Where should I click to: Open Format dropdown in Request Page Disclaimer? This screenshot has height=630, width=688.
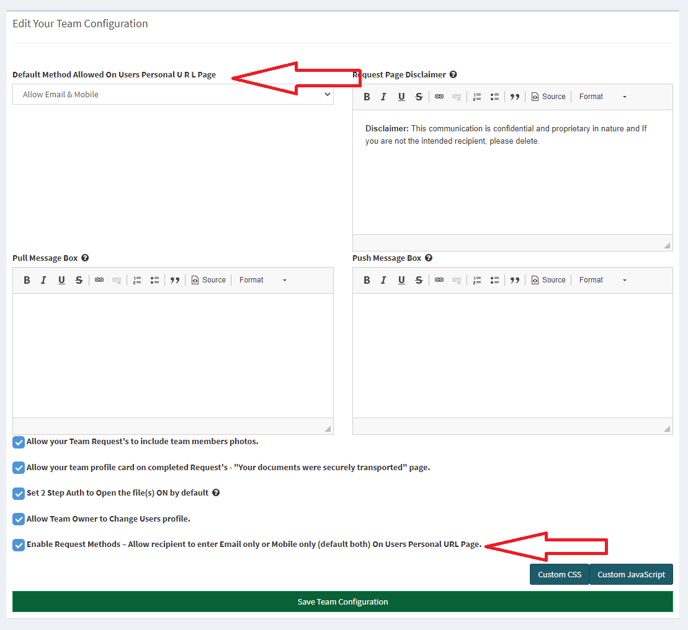602,97
